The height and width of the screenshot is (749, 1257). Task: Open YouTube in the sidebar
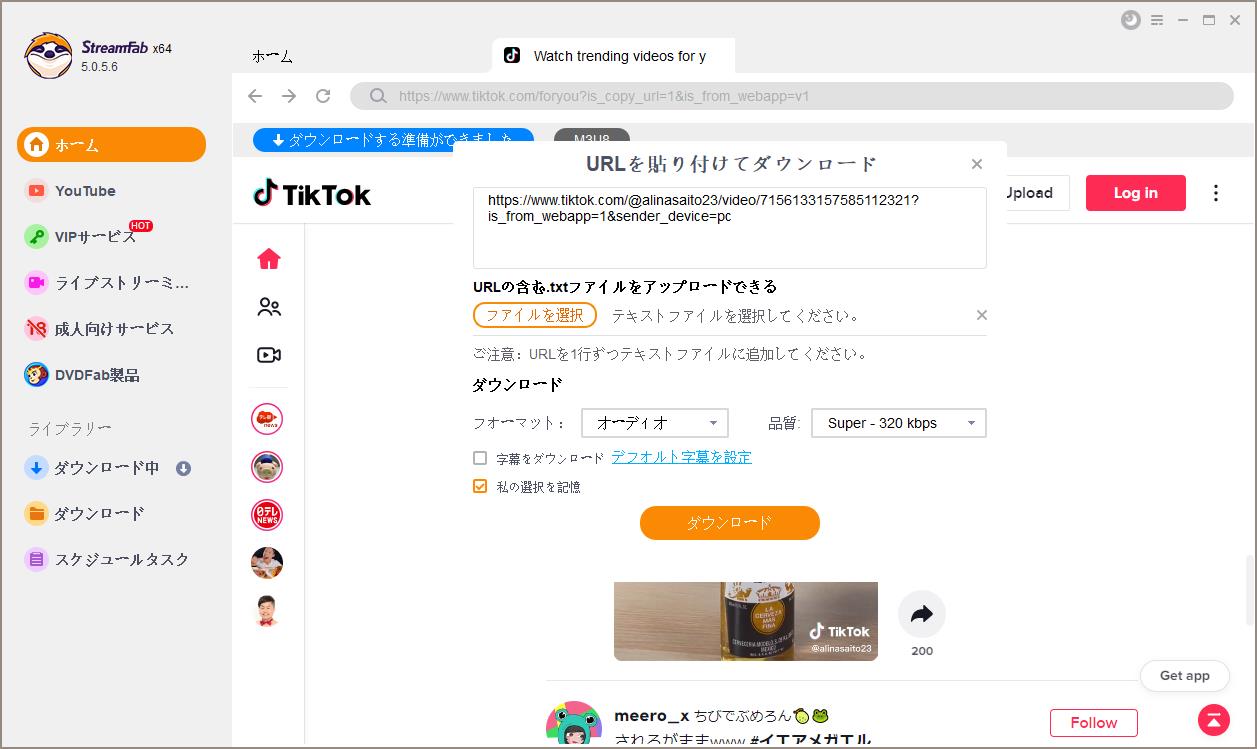(85, 191)
